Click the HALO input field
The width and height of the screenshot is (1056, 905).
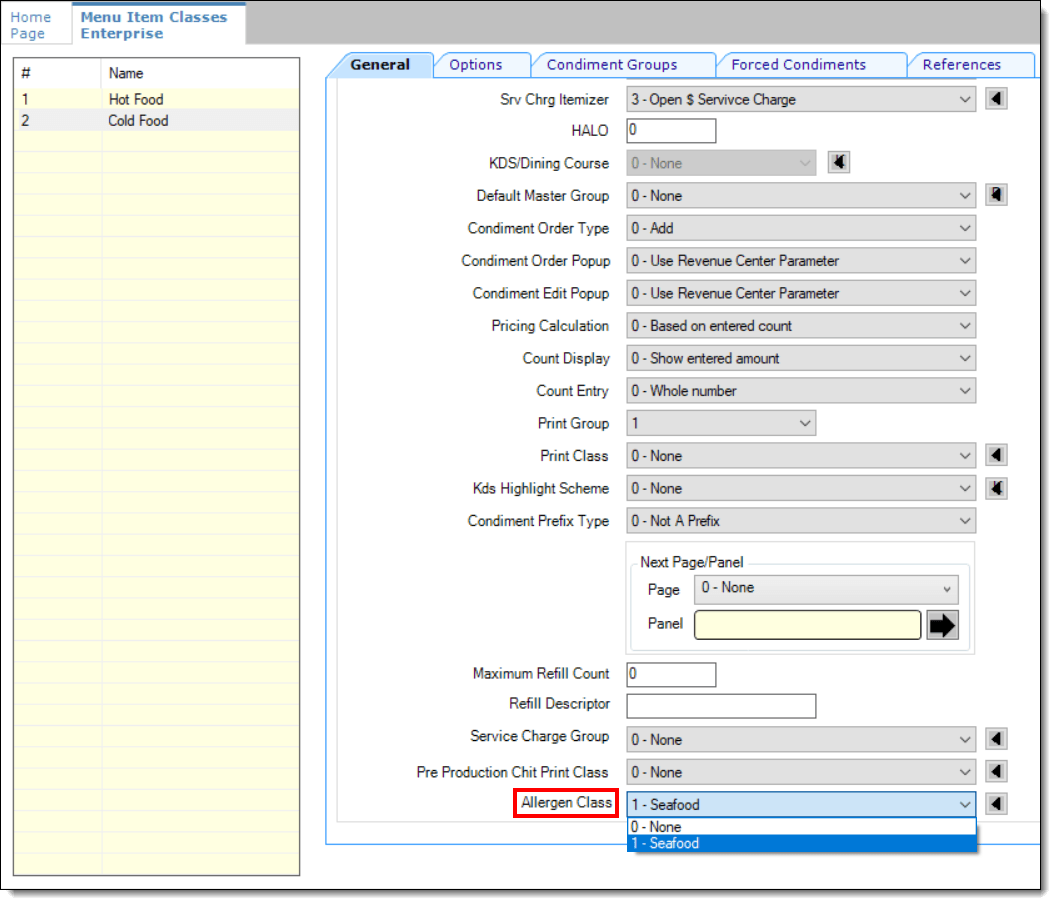tap(671, 130)
